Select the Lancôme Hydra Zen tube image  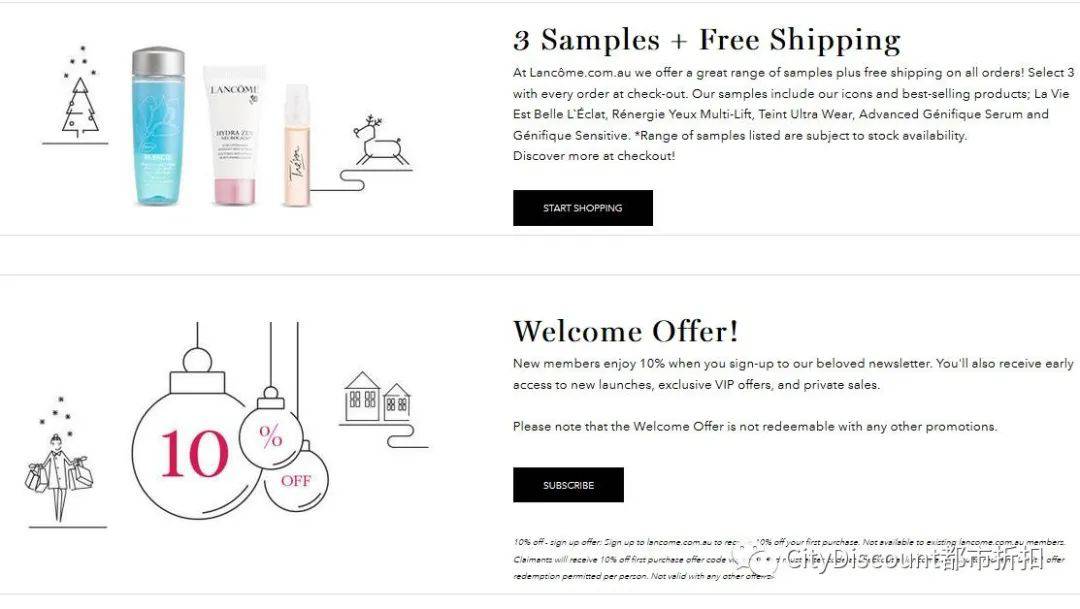point(234,136)
